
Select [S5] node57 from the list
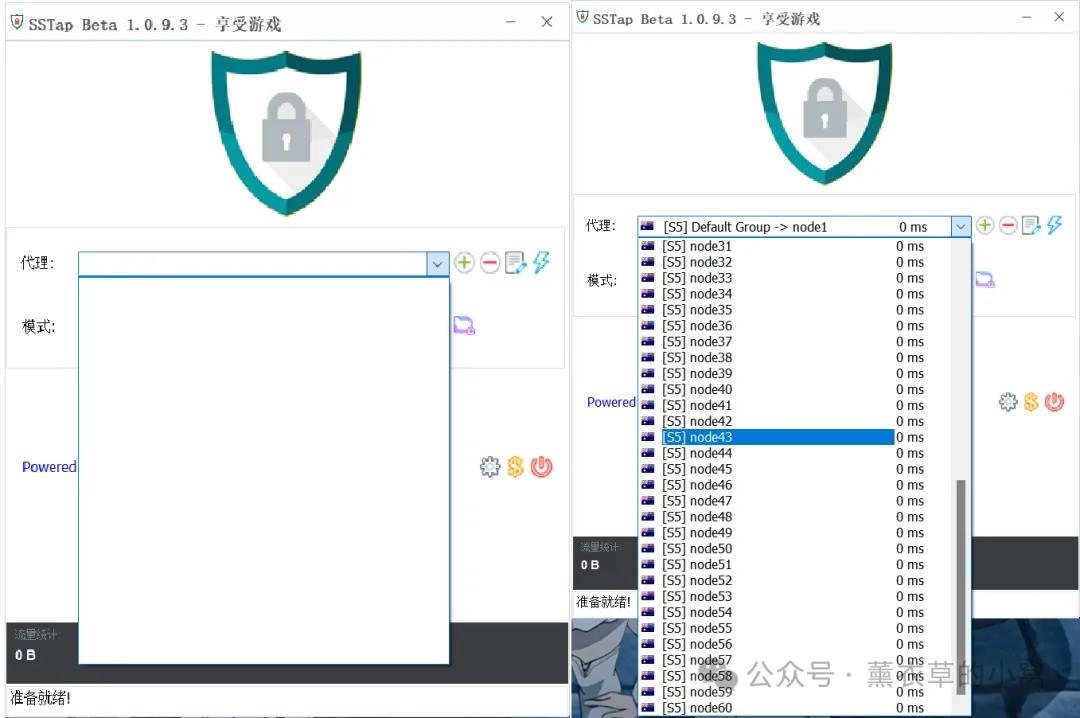coord(795,659)
